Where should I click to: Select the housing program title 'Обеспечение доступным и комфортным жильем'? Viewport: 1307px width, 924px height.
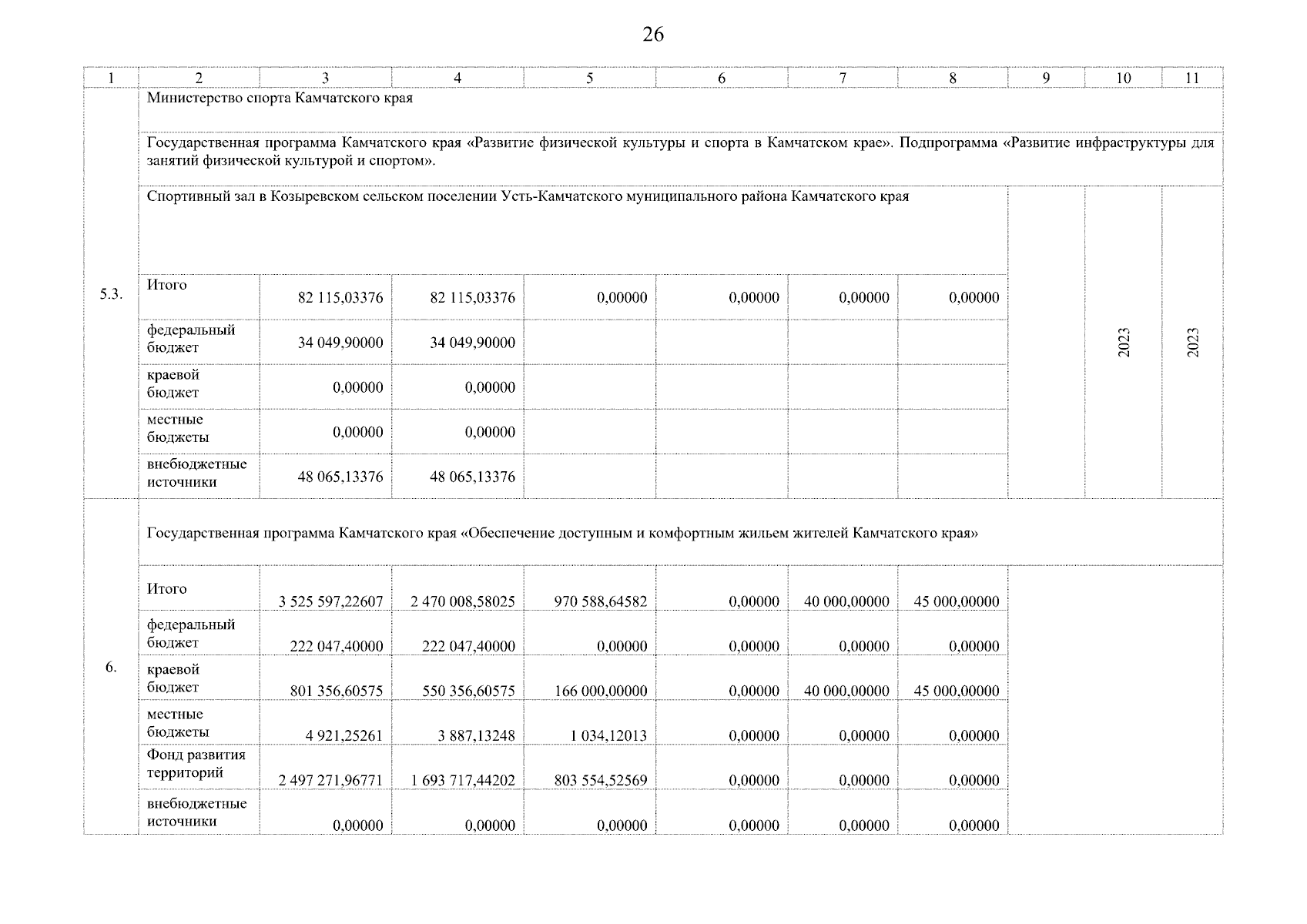pyautogui.click(x=562, y=534)
